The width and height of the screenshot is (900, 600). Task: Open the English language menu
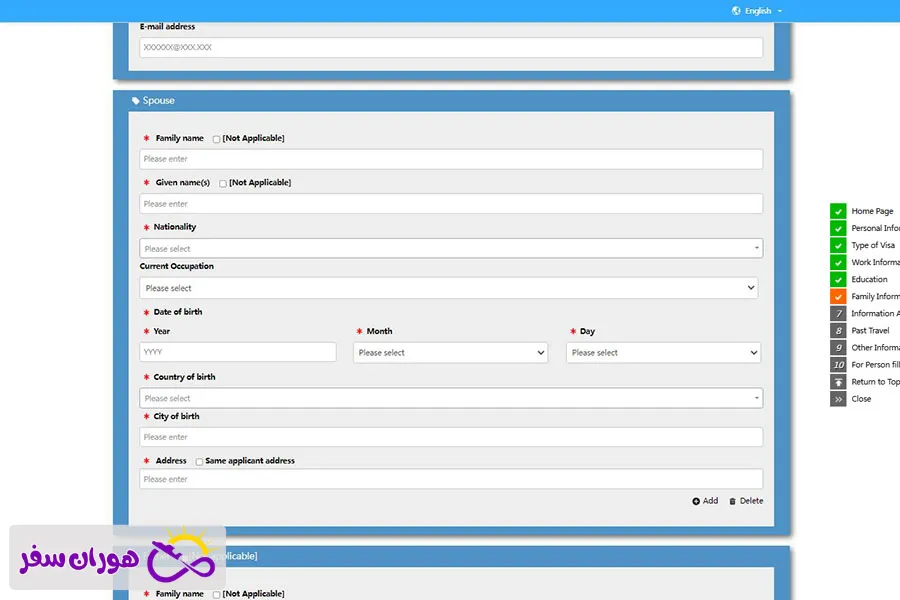tap(758, 11)
